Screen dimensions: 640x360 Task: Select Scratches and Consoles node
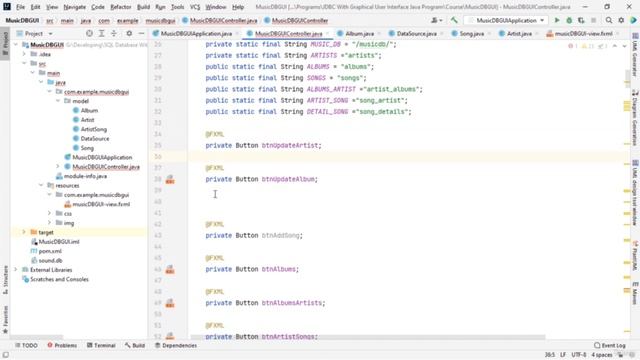pos(59,279)
